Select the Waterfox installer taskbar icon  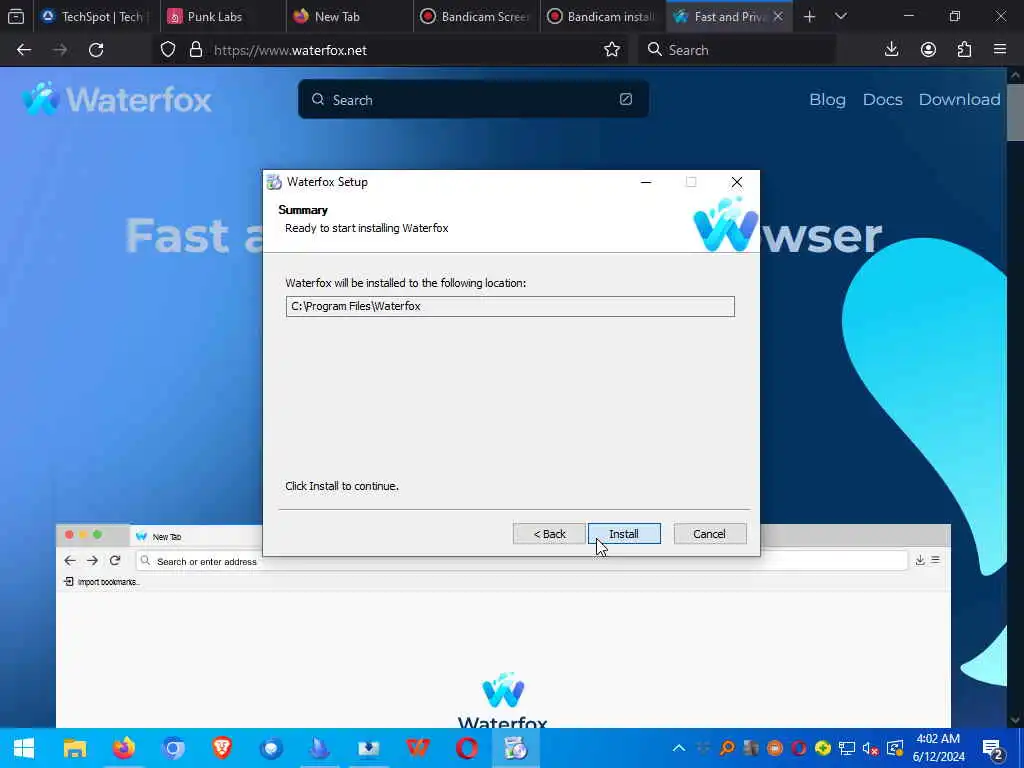516,748
